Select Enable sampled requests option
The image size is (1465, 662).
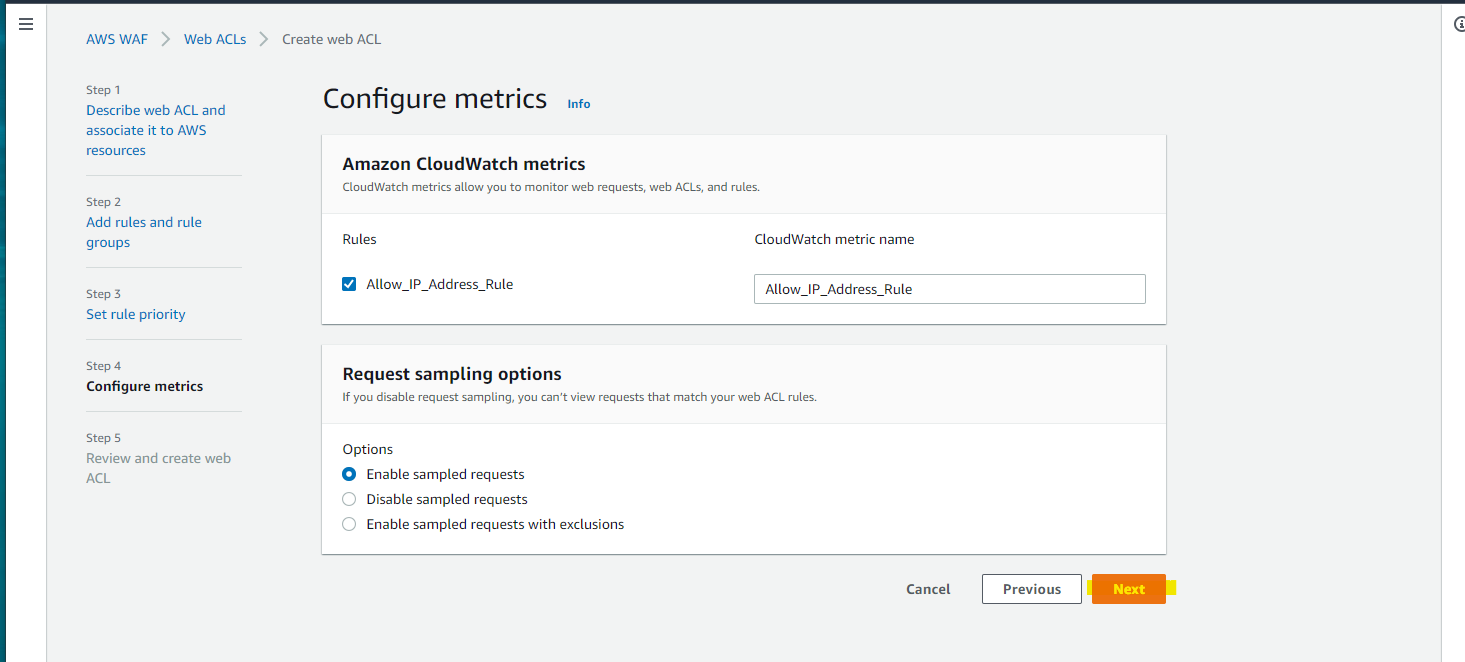[x=349, y=474]
